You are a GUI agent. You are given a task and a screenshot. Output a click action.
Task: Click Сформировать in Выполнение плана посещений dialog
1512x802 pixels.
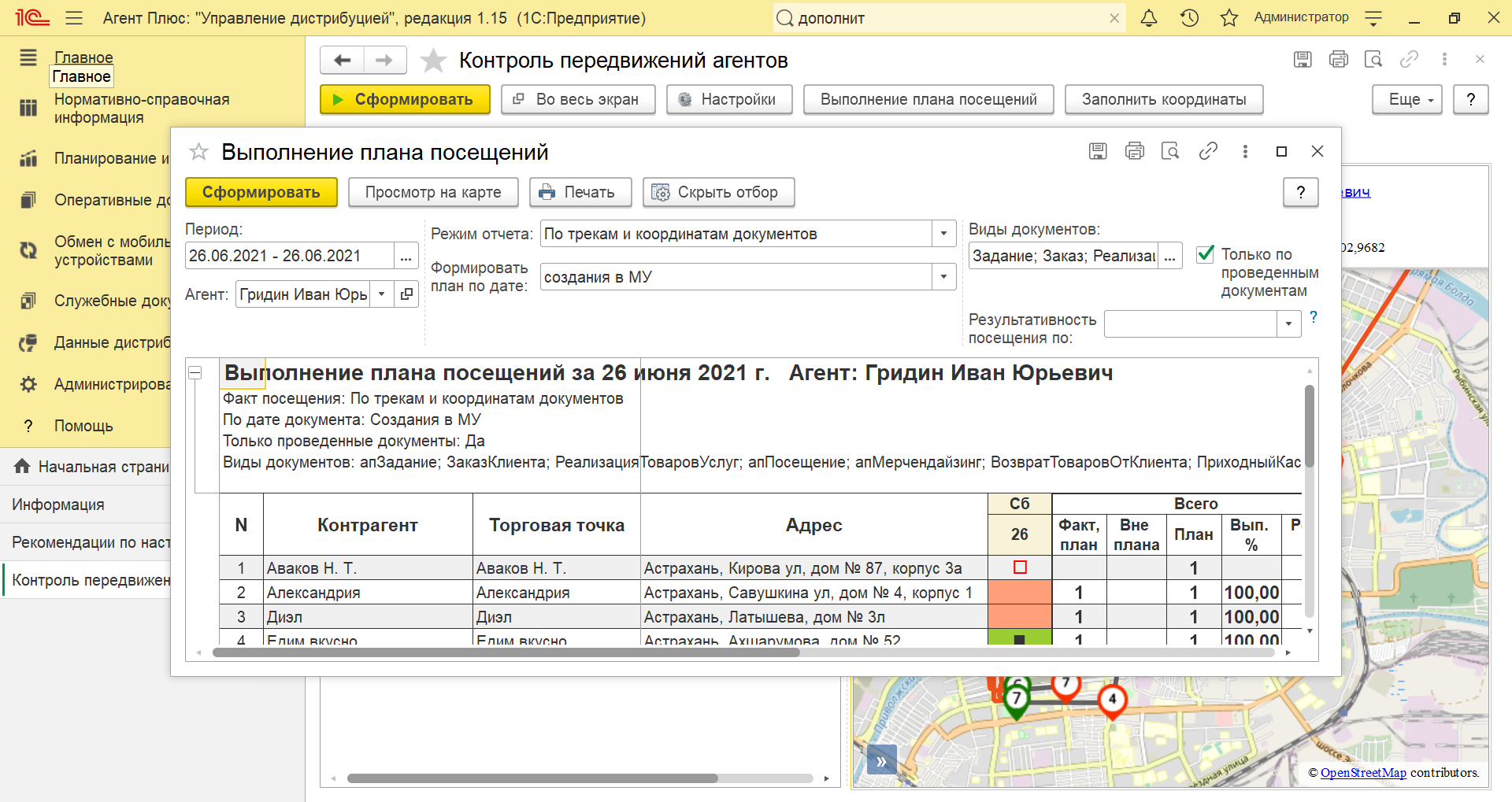click(x=261, y=192)
